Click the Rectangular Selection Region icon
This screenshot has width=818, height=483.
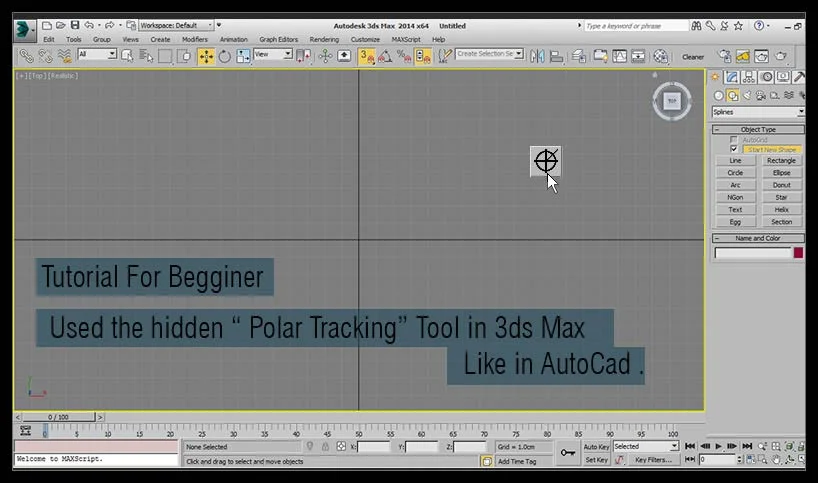tap(165, 56)
